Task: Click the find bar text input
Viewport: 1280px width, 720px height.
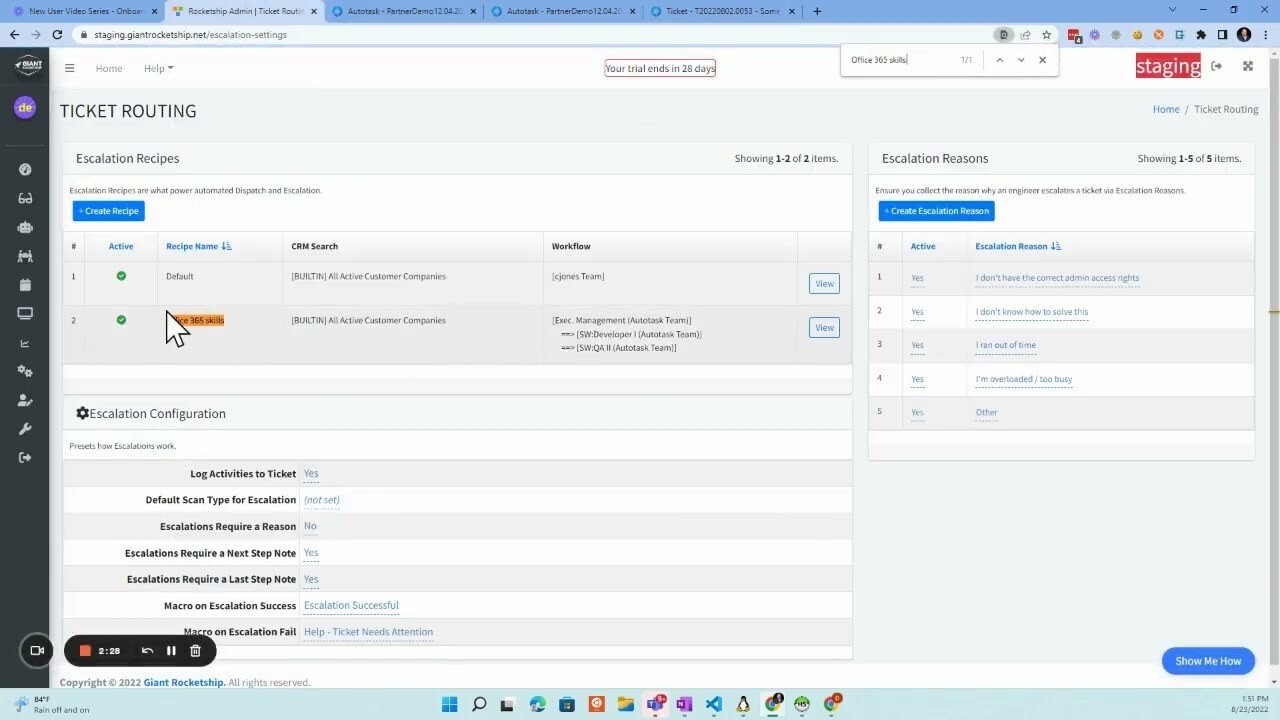Action: point(900,60)
